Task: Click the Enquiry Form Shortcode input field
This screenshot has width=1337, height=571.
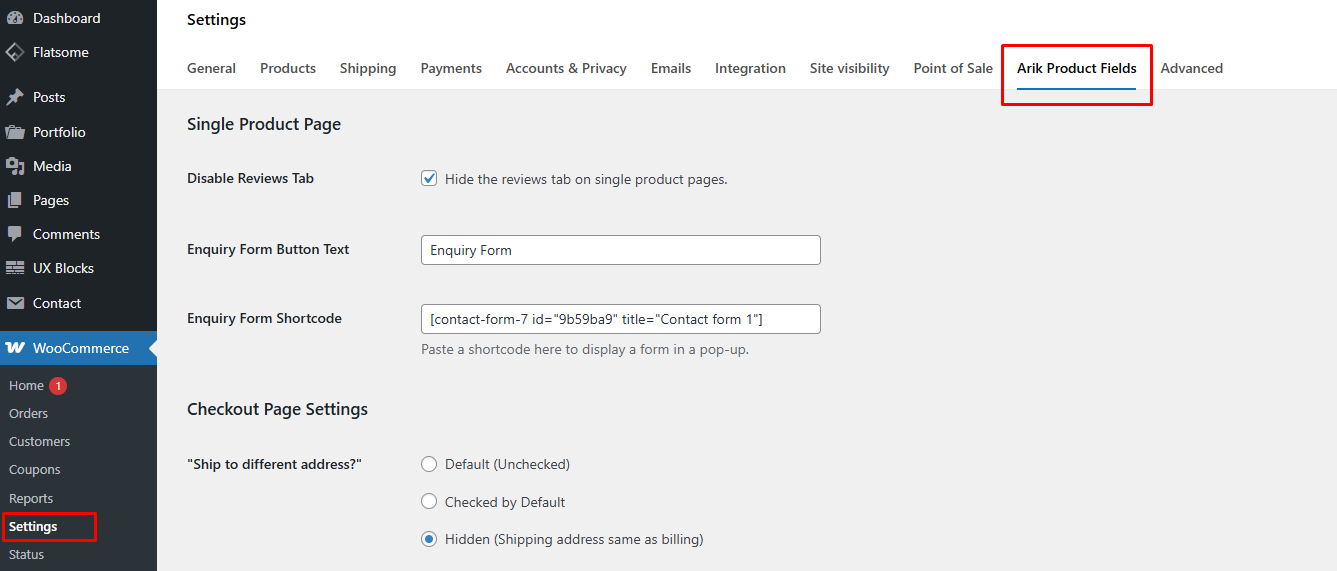Action: point(620,319)
